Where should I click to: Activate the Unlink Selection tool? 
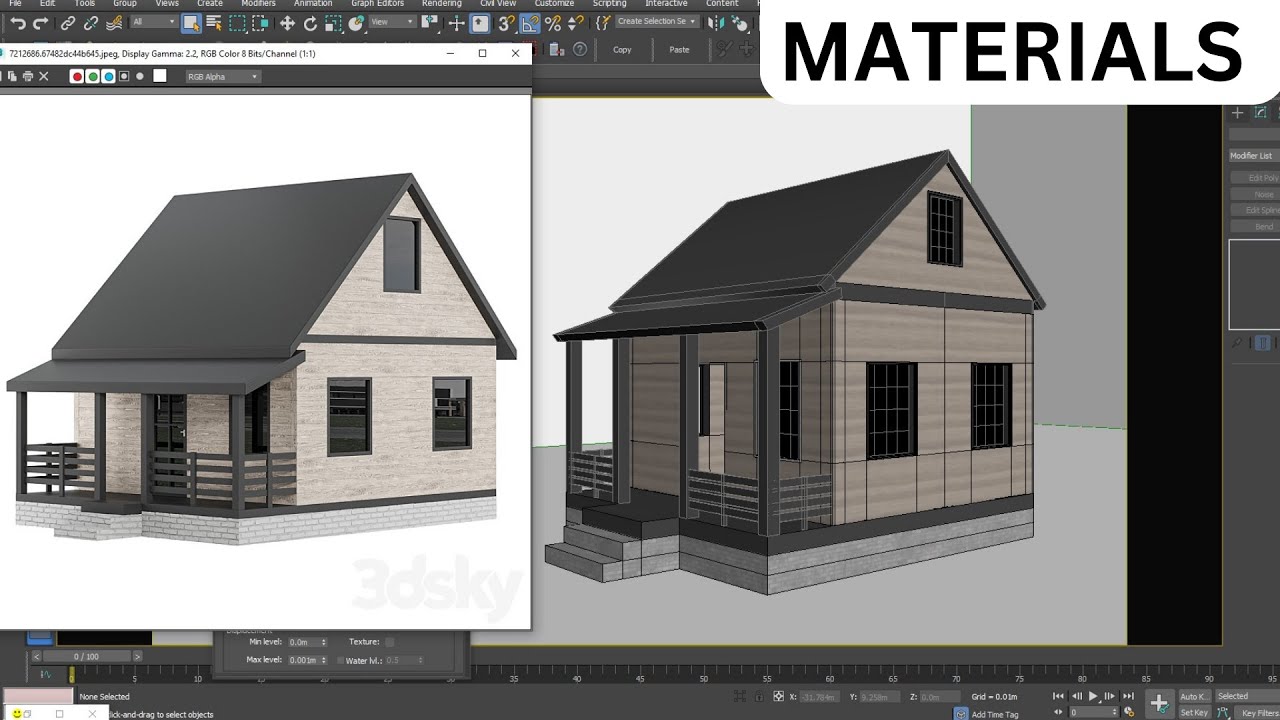pos(91,23)
